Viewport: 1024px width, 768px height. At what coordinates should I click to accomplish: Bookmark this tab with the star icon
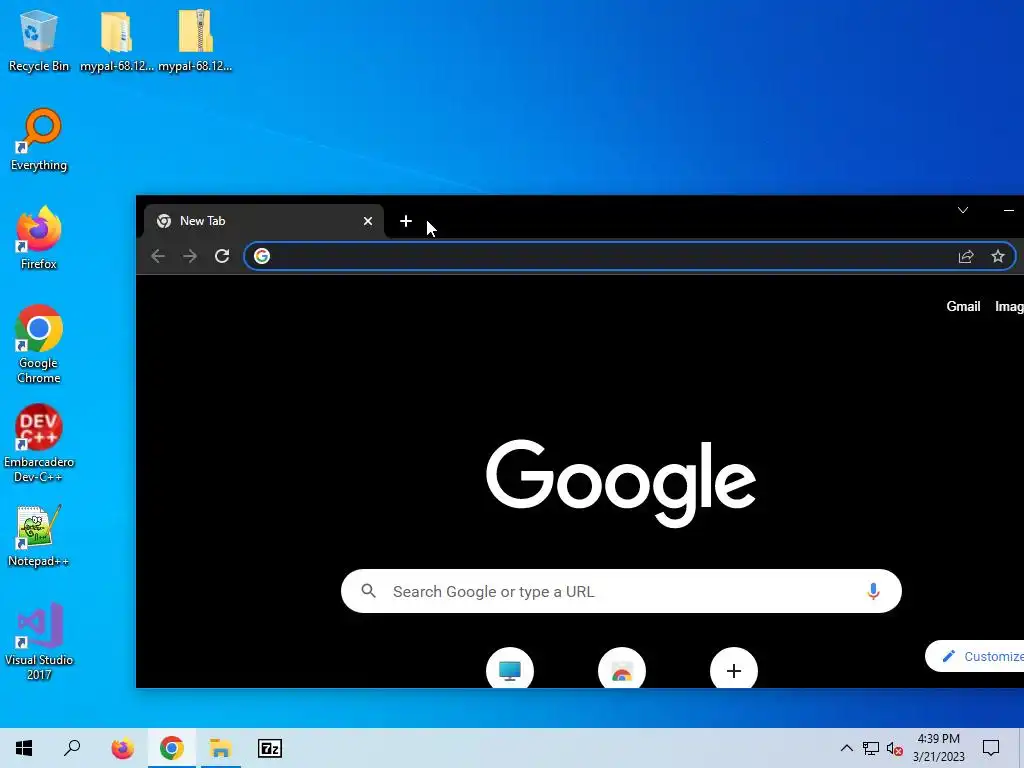tap(998, 256)
